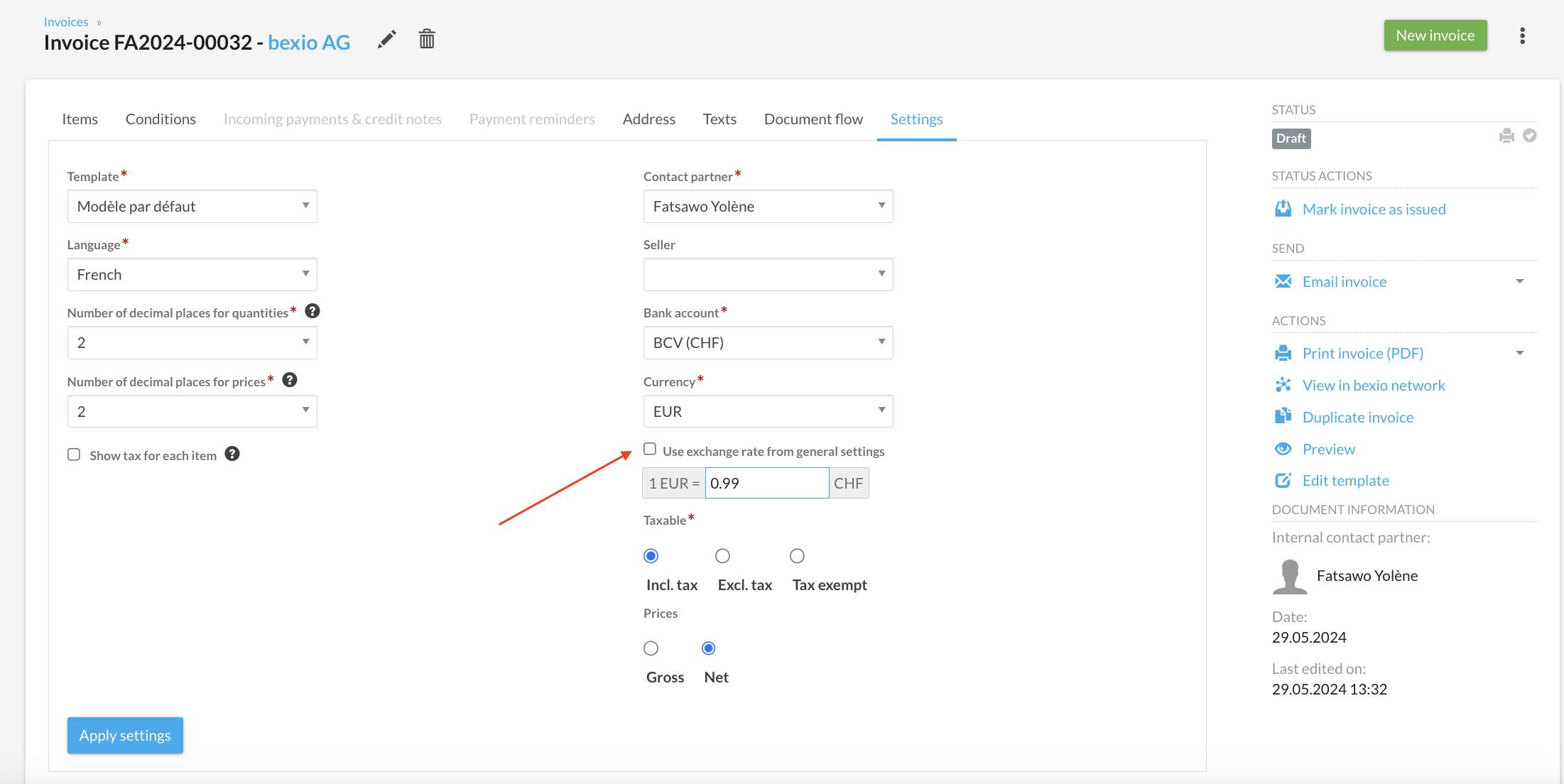Select the Gross prices radio button
1564x784 pixels.
(x=651, y=648)
